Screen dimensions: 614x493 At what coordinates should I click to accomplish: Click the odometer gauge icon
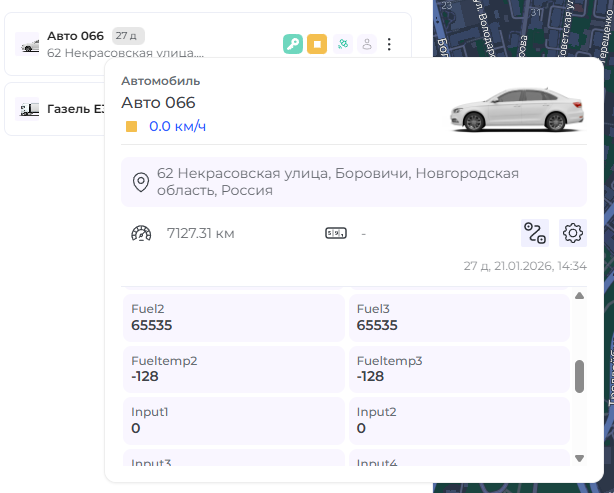click(141, 234)
